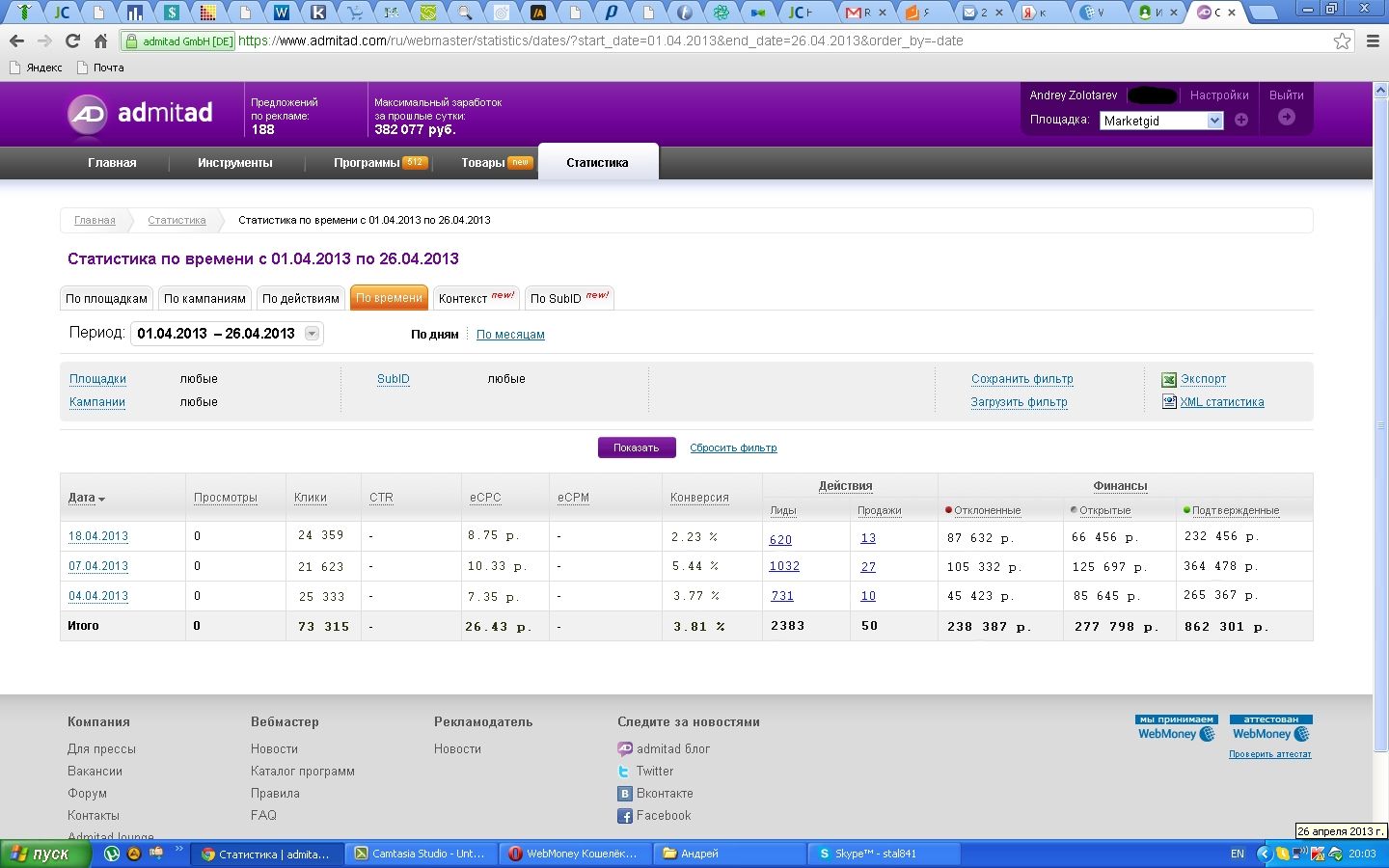Image resolution: width=1389 pixels, height=868 pixels.
Task: Click Сохранить фильтр link
Action: (1022, 379)
